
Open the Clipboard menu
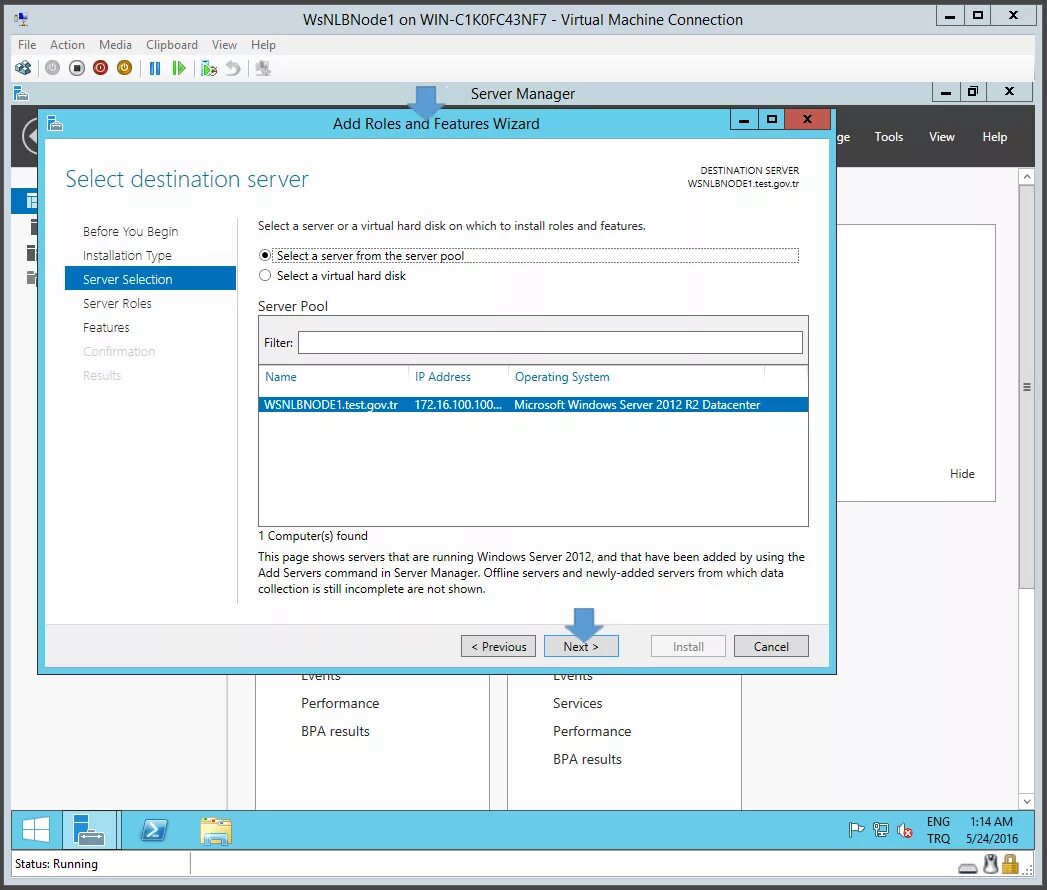[172, 45]
